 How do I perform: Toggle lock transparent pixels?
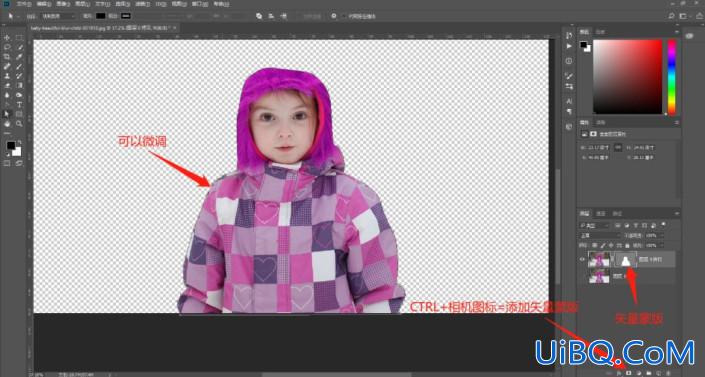[595, 246]
